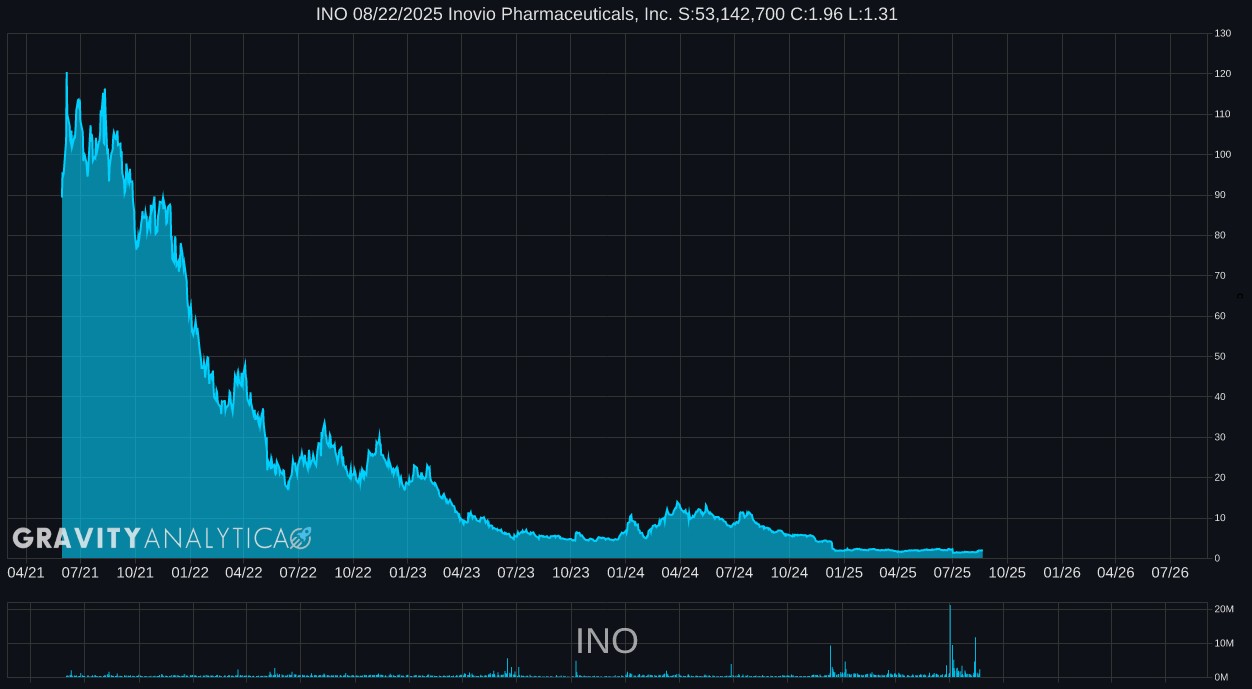Select the 10/23 date label

click(x=571, y=572)
